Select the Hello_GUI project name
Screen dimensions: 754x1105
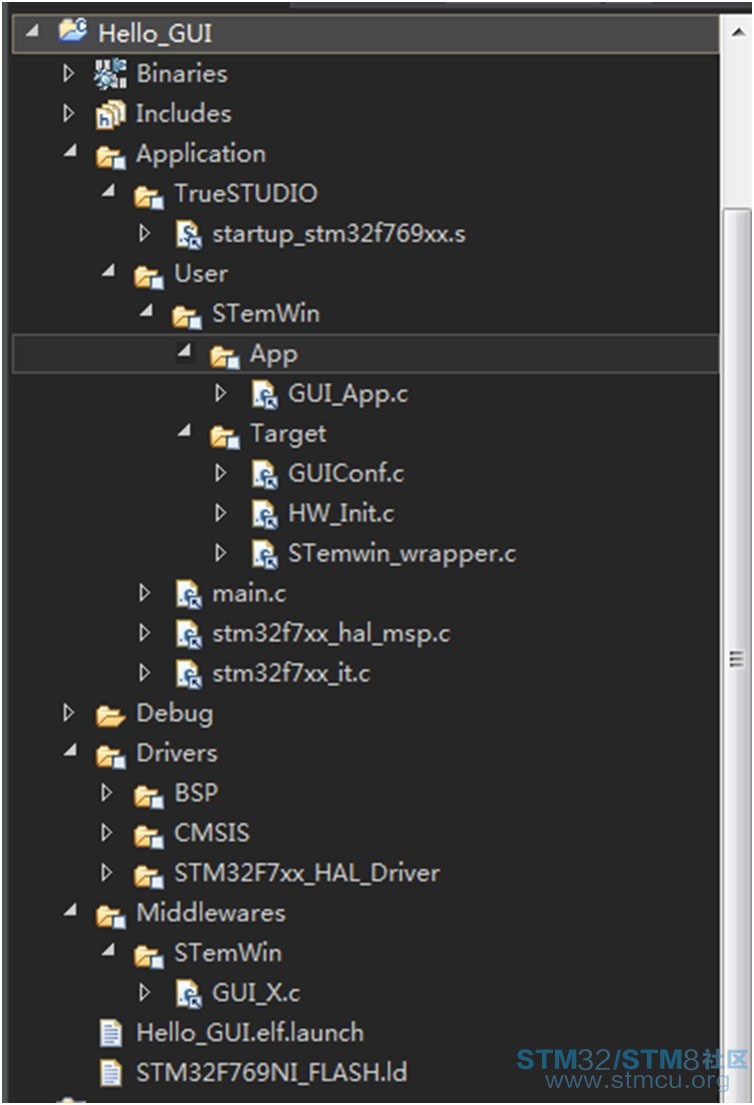pyautogui.click(x=155, y=33)
